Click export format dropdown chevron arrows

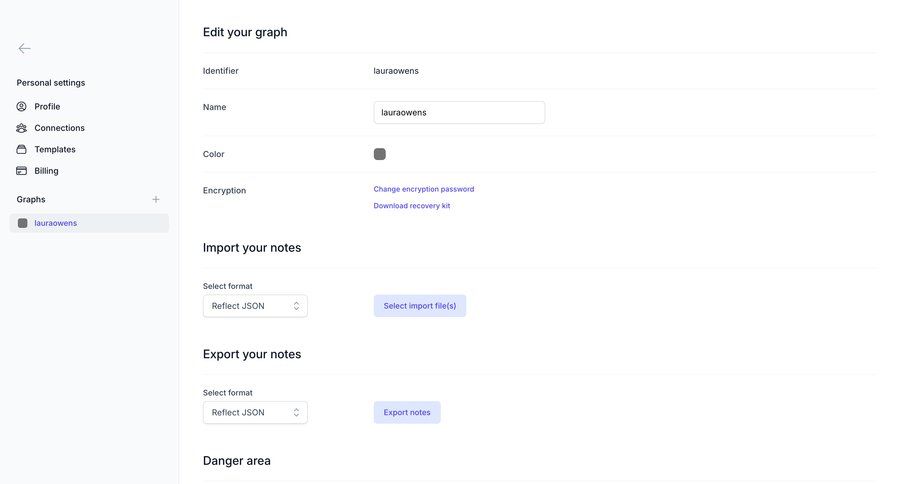point(296,412)
